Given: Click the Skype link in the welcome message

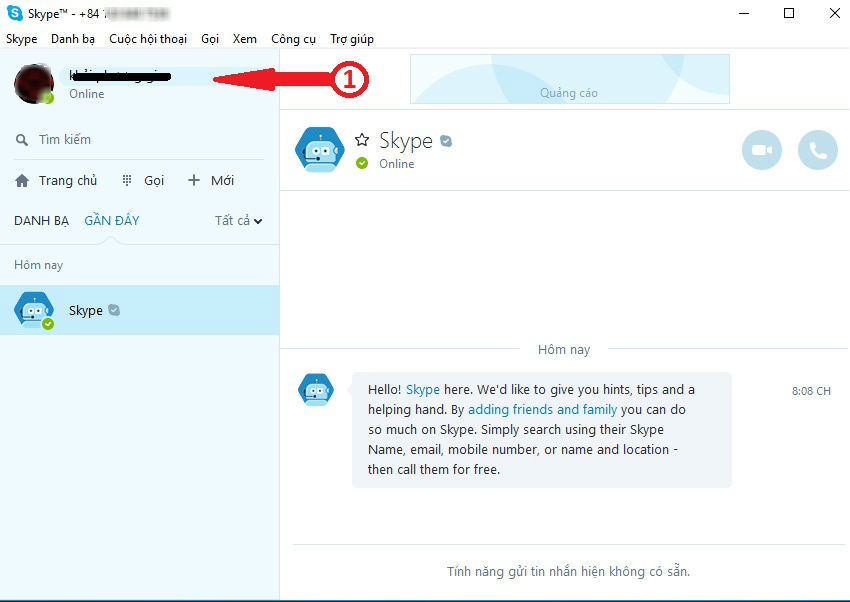Looking at the screenshot, I should pos(423,389).
